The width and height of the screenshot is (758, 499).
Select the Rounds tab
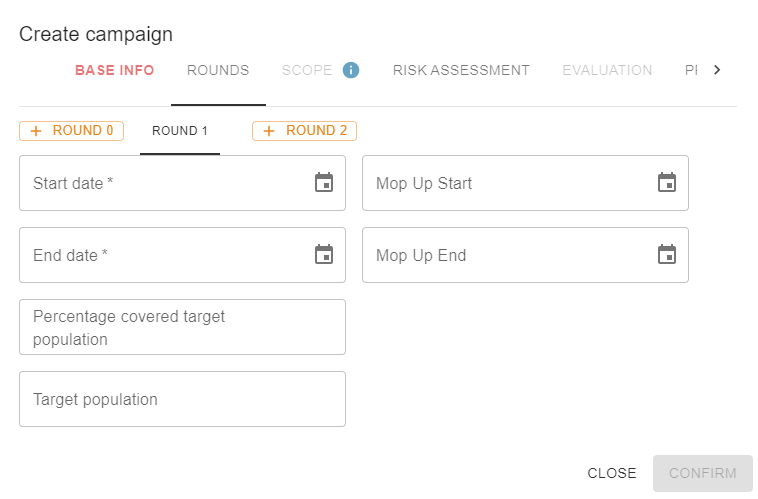[218, 70]
